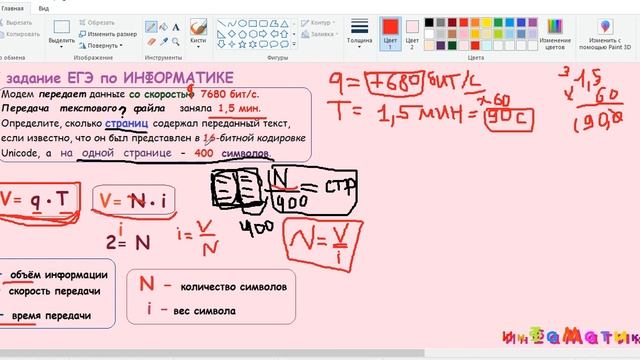Select the Eraser tool
640x360 pixels.
point(151,41)
